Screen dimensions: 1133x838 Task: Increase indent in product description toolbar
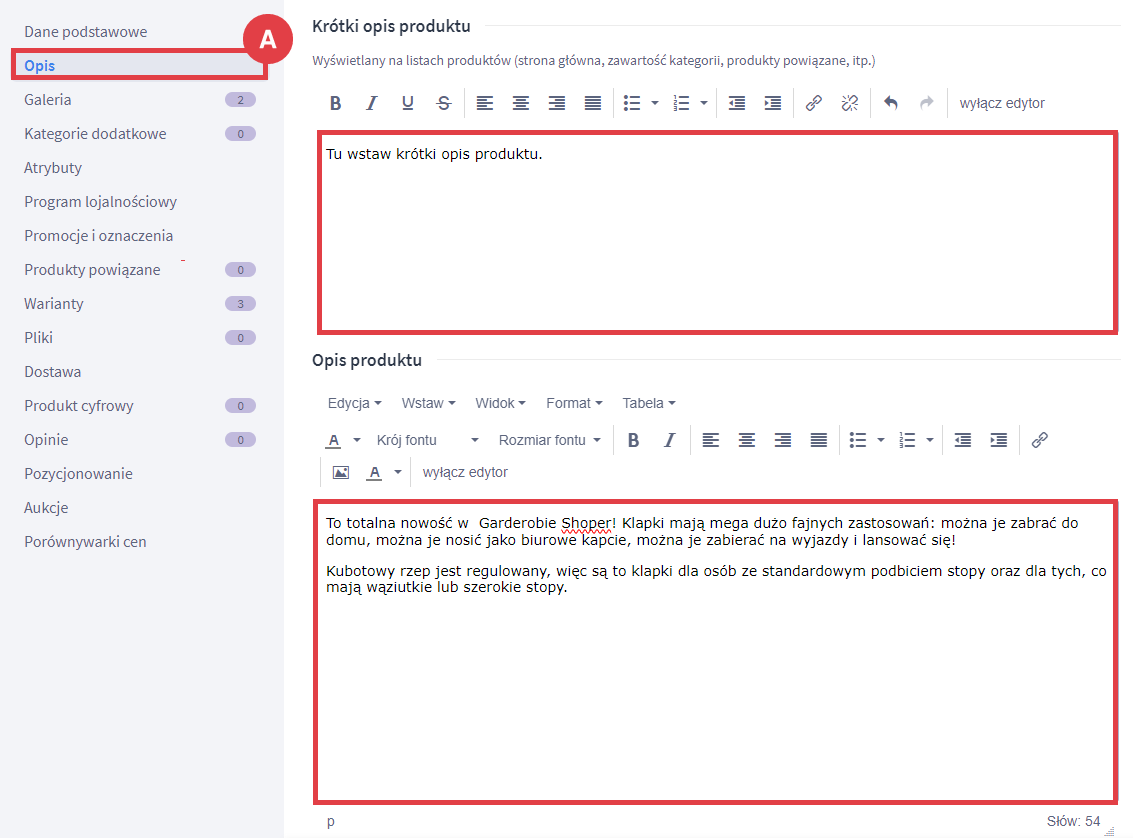coord(999,440)
